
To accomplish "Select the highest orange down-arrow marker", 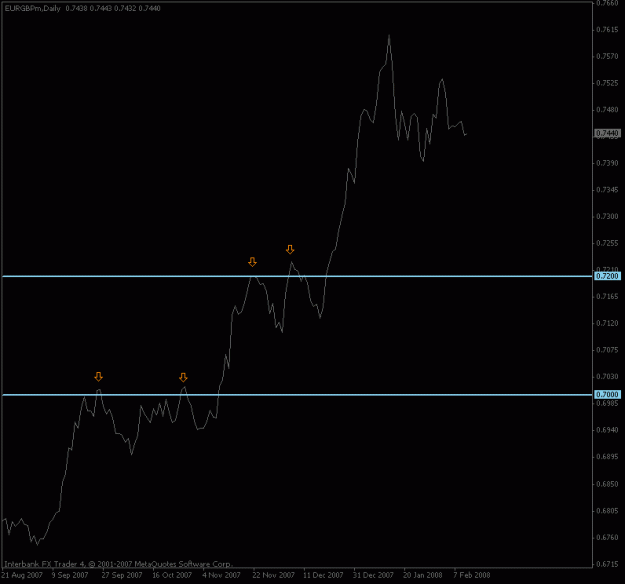I will [x=290, y=250].
